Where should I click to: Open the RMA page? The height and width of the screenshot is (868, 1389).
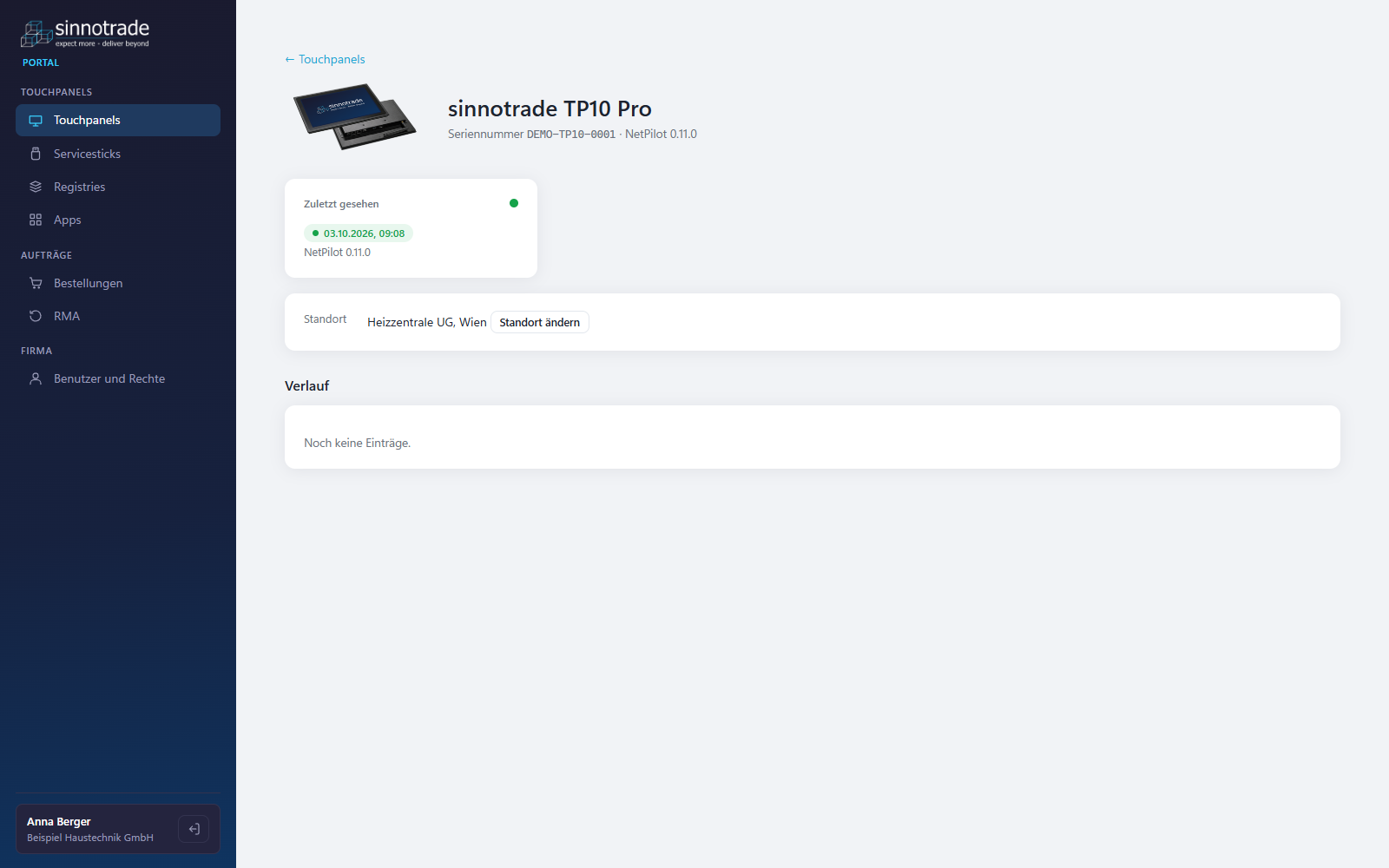click(118, 316)
